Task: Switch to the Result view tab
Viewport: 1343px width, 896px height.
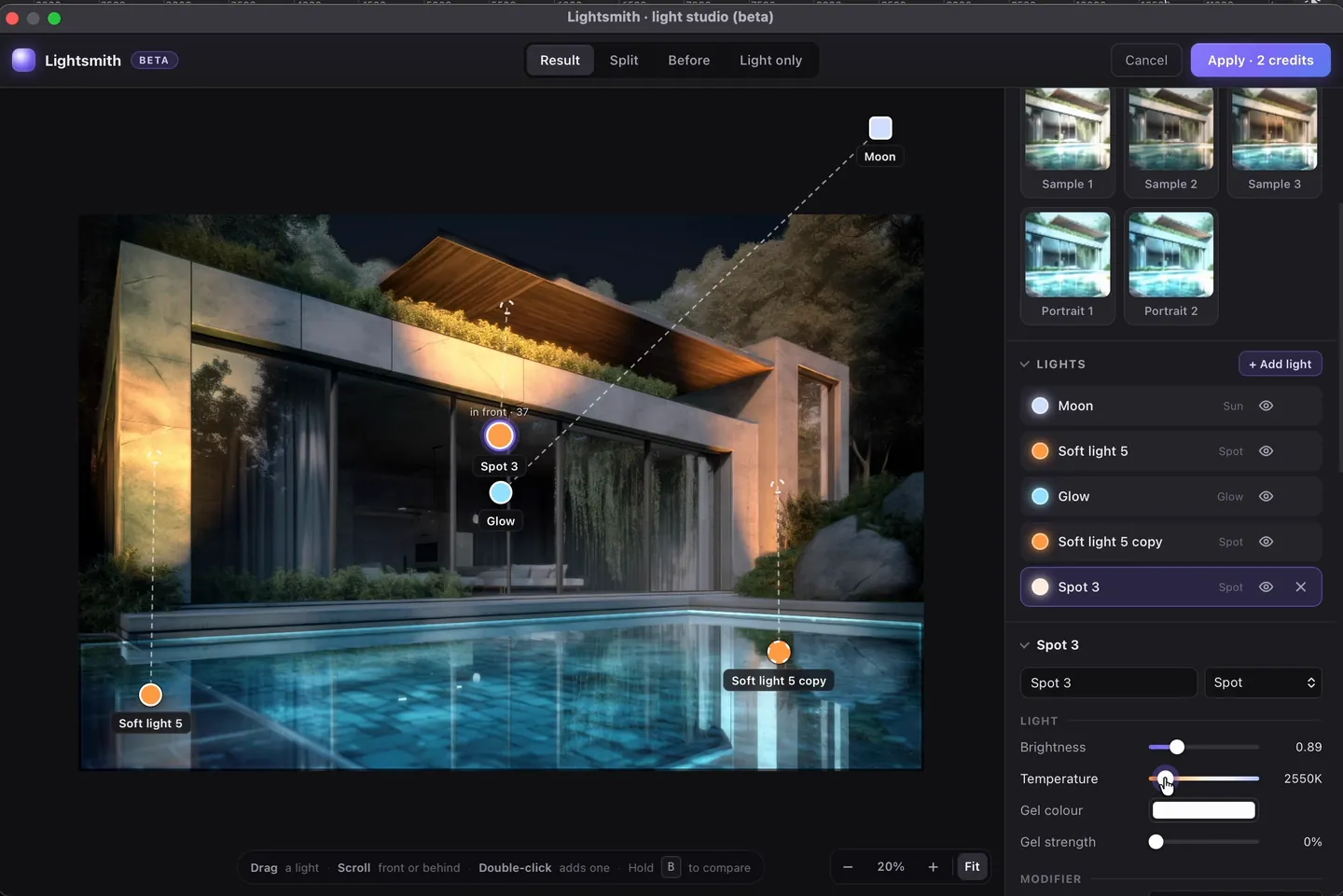Action: [x=560, y=61]
